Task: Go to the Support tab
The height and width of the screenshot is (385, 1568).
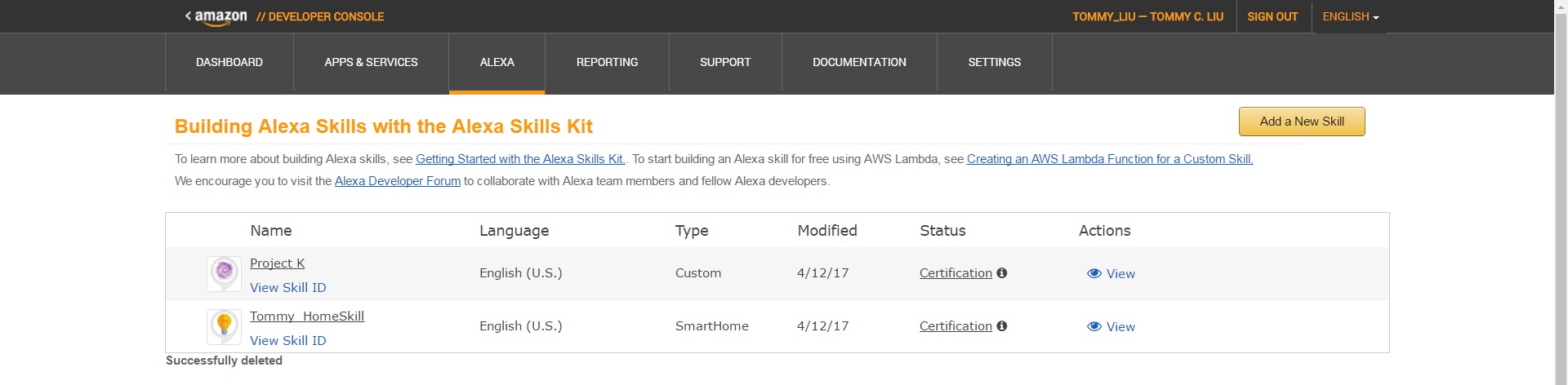Action: [725, 63]
